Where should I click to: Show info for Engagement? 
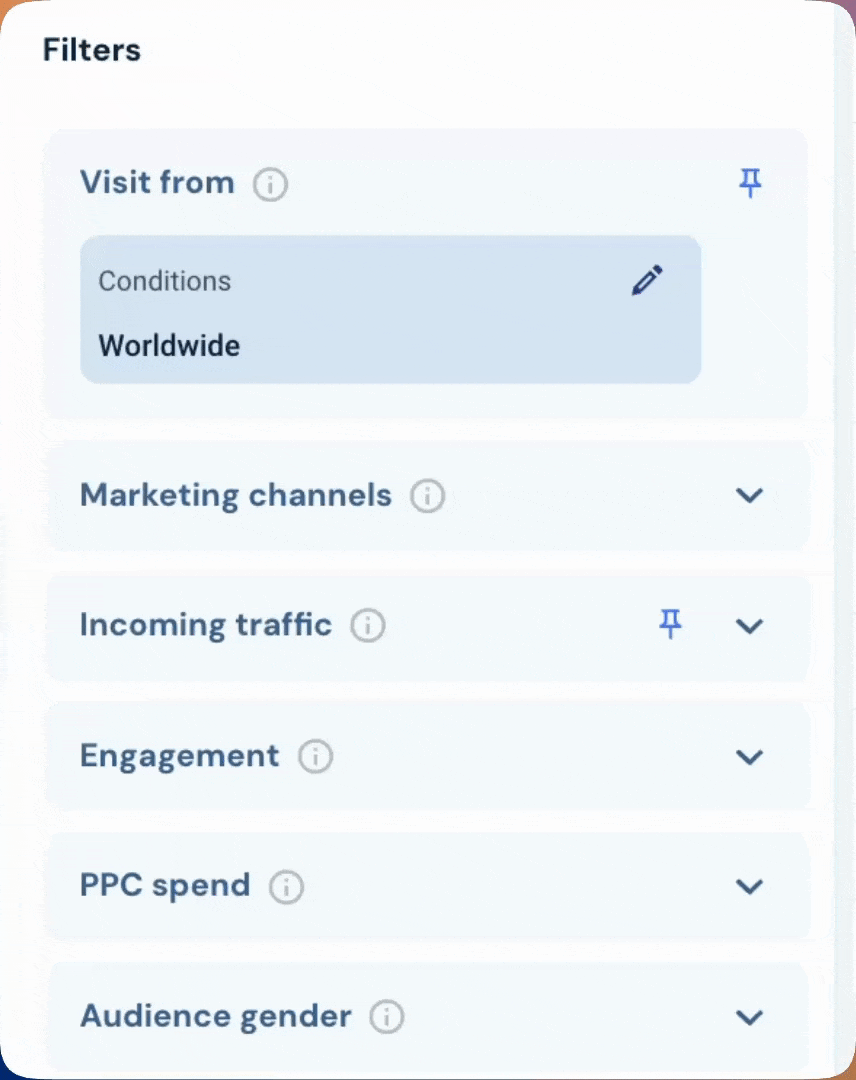[315, 756]
